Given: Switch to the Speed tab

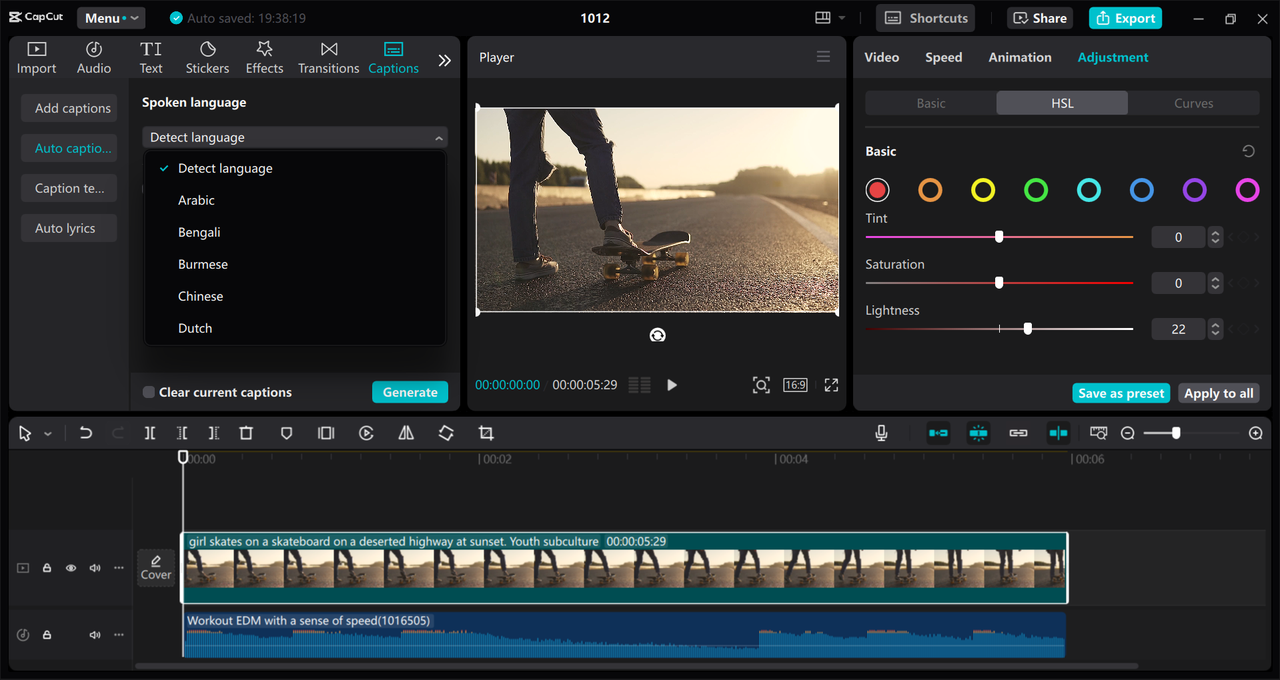Looking at the screenshot, I should click(943, 57).
